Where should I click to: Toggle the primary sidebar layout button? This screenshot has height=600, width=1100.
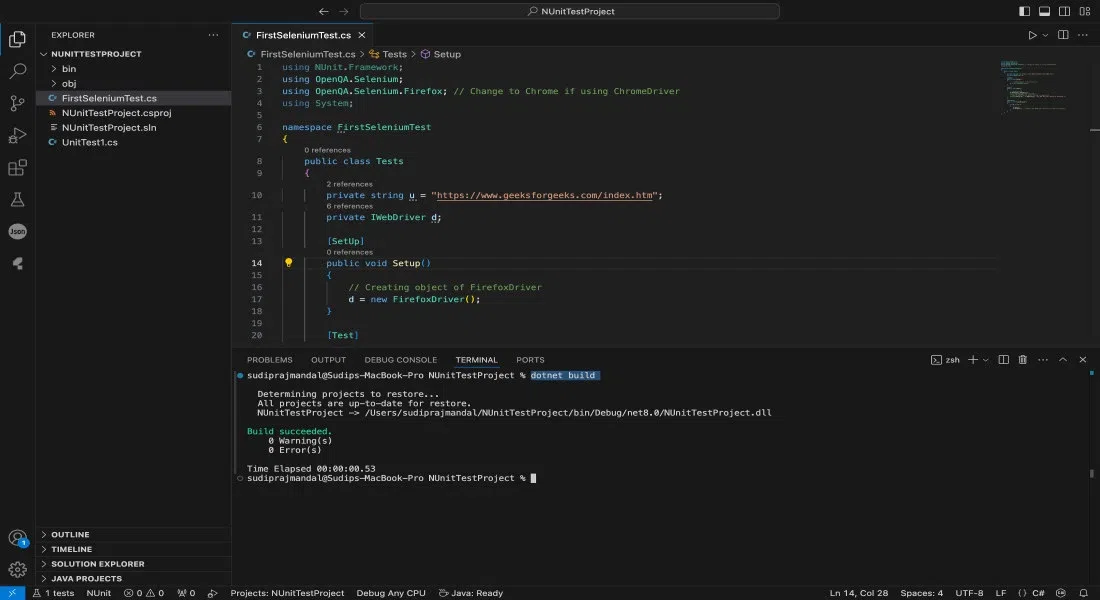tap(1023, 11)
